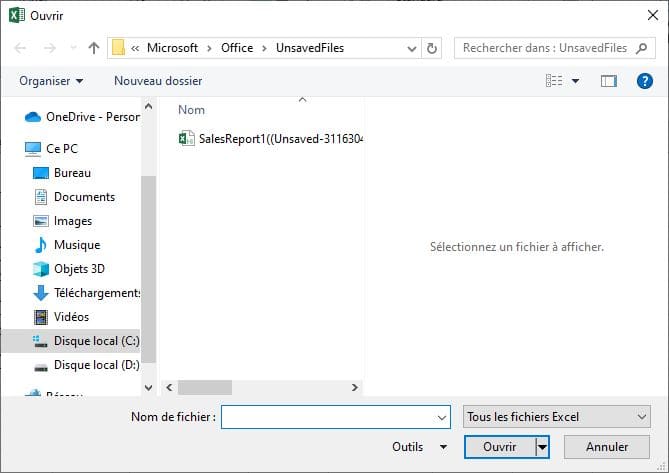The height and width of the screenshot is (473, 669).
Task: Click the Ce PC computer icon
Action: point(32,149)
